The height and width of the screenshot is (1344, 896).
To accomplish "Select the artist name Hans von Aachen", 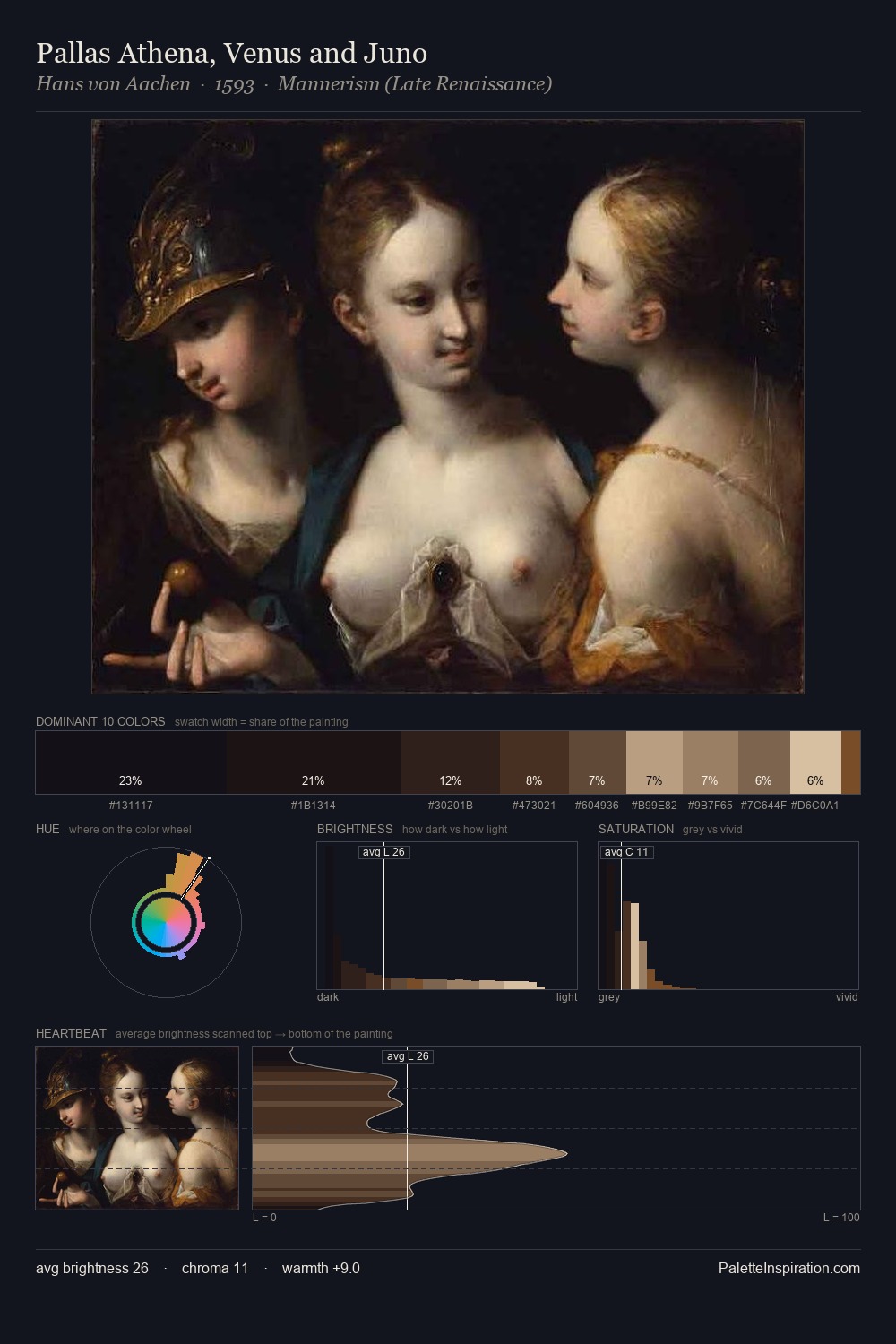I will point(113,84).
